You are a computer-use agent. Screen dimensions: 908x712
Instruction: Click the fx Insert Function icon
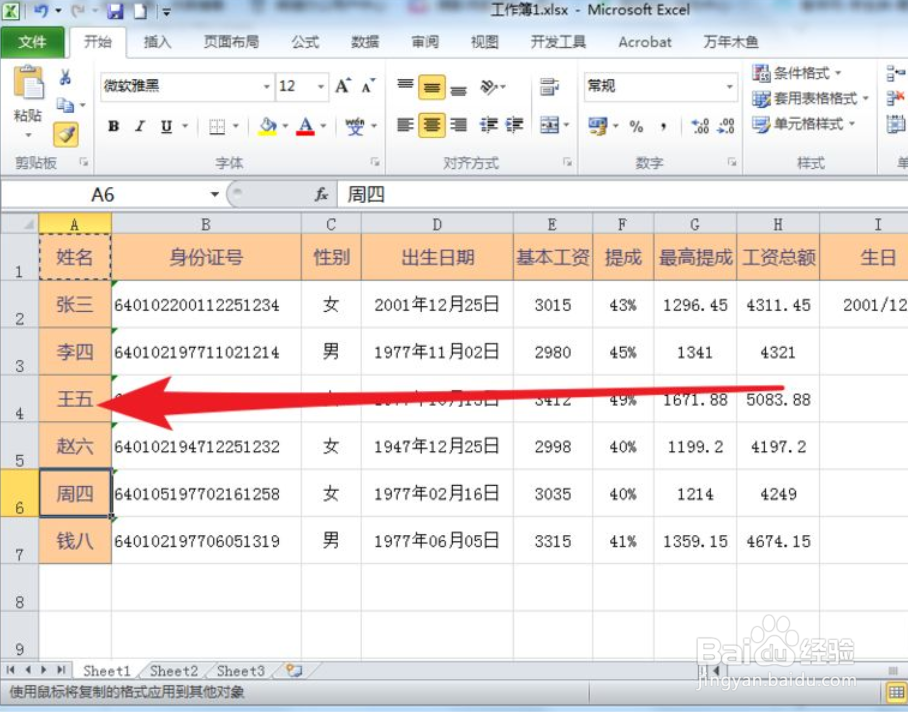click(321, 194)
